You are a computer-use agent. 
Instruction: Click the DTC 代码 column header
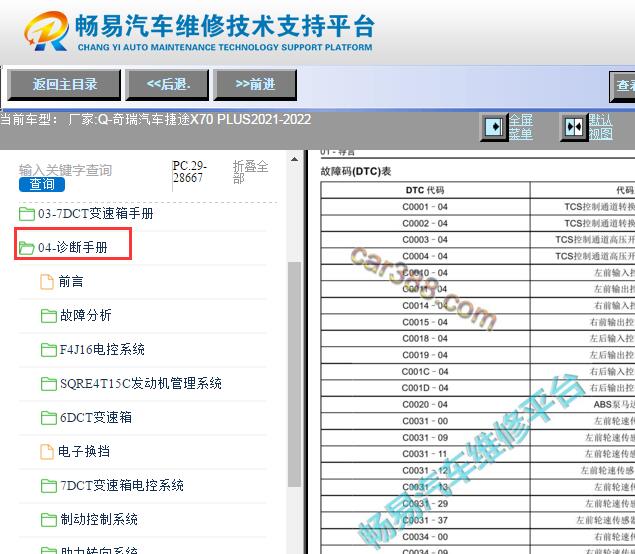tap(425, 190)
